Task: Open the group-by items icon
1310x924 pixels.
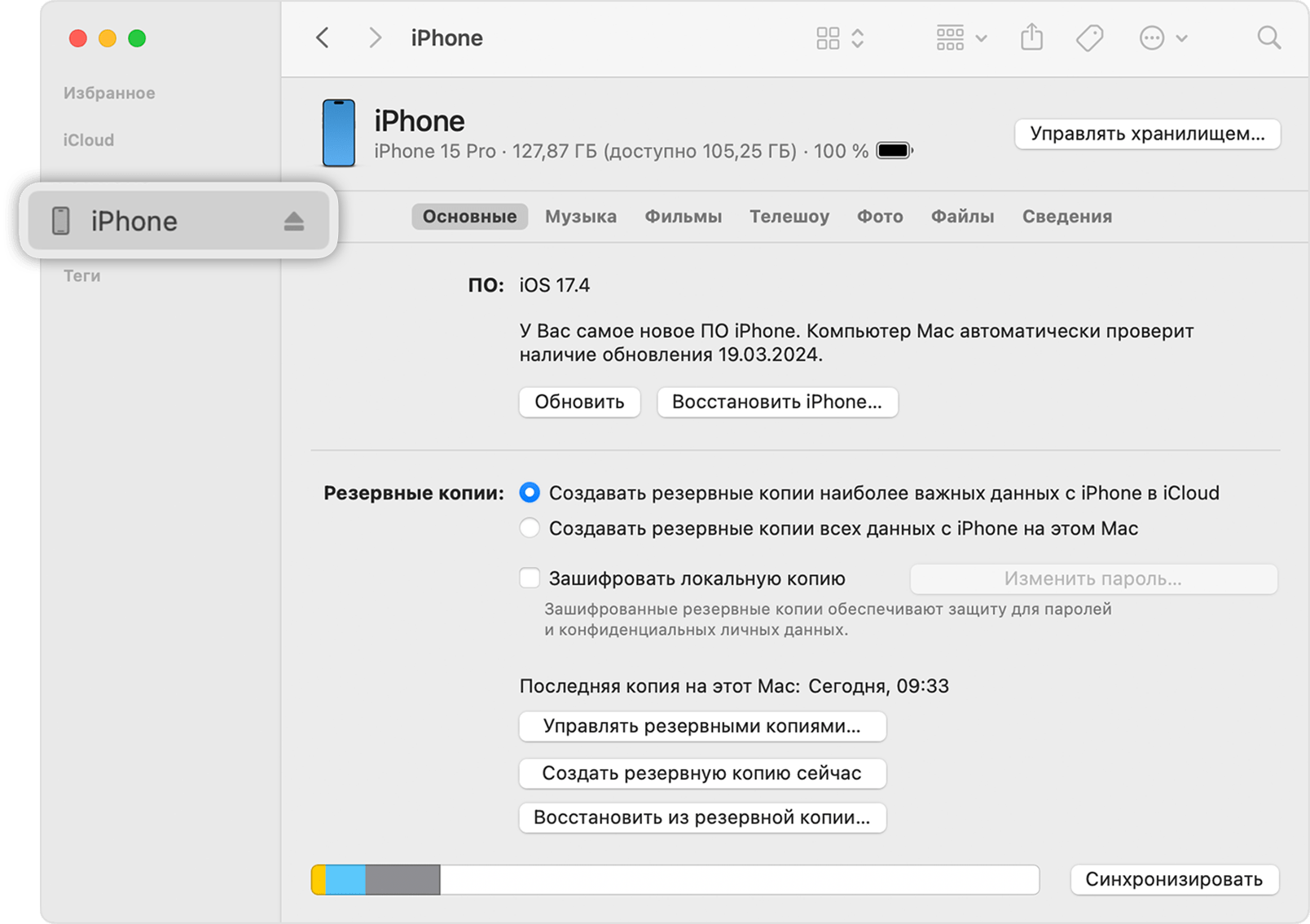Action: 950,37
